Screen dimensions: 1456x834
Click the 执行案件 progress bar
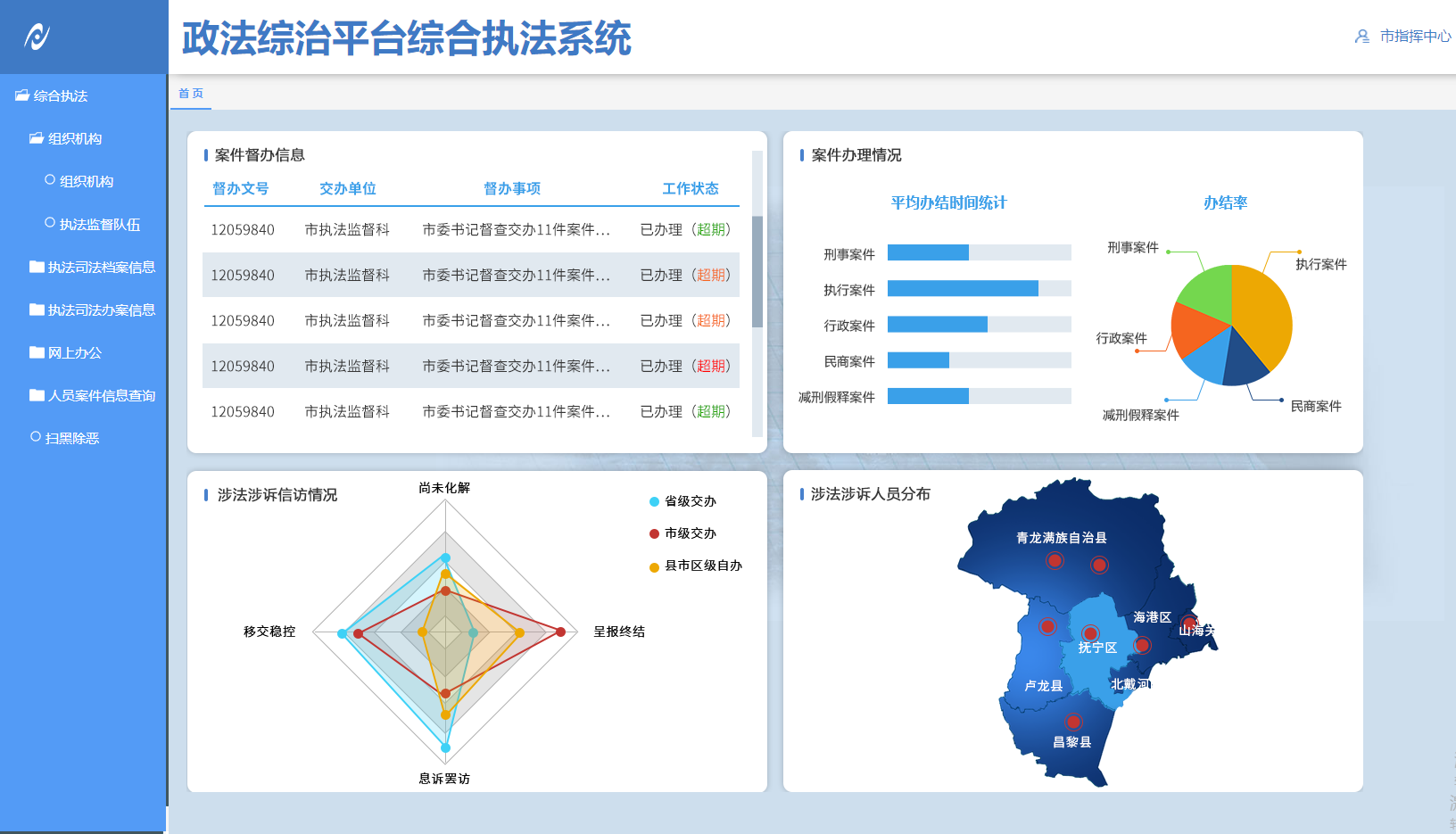tap(962, 288)
